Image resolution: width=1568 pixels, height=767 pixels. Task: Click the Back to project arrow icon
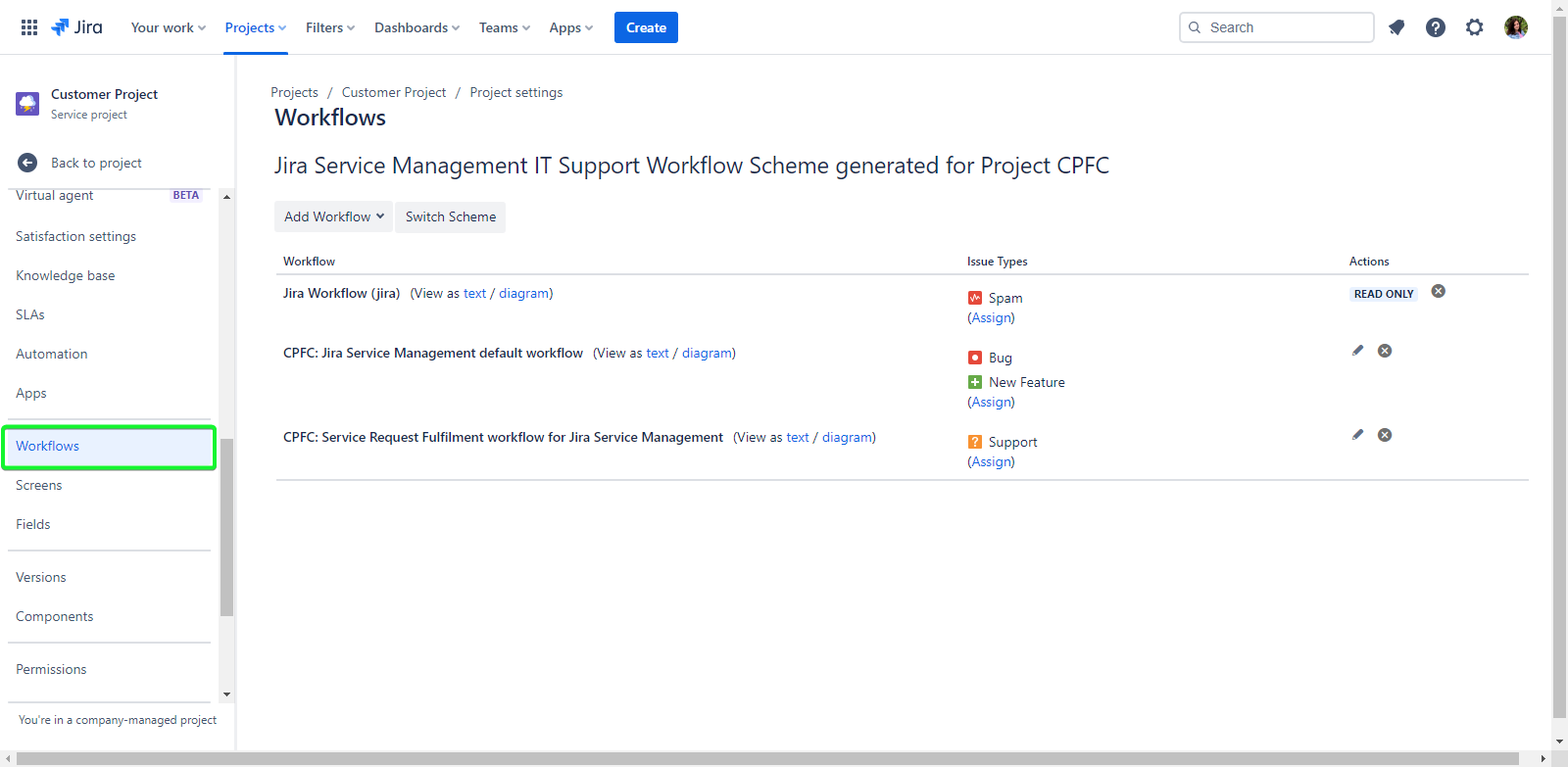pos(27,163)
